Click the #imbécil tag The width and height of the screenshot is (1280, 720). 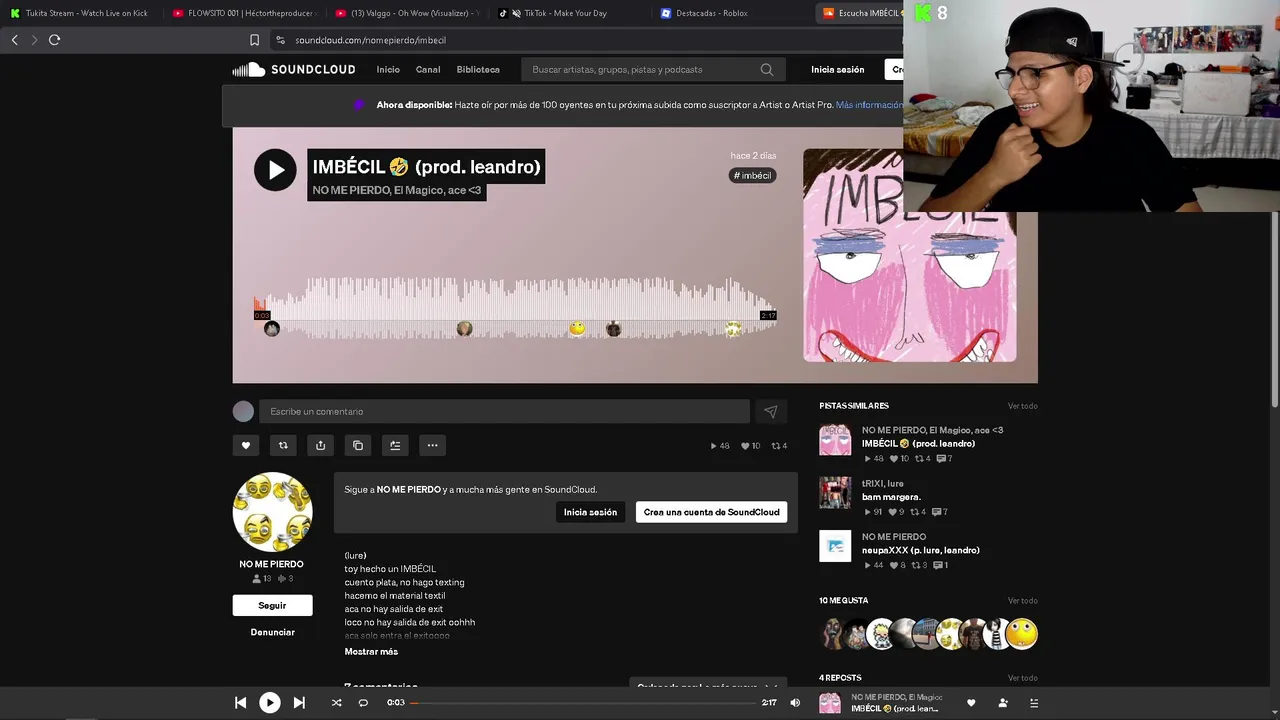753,176
